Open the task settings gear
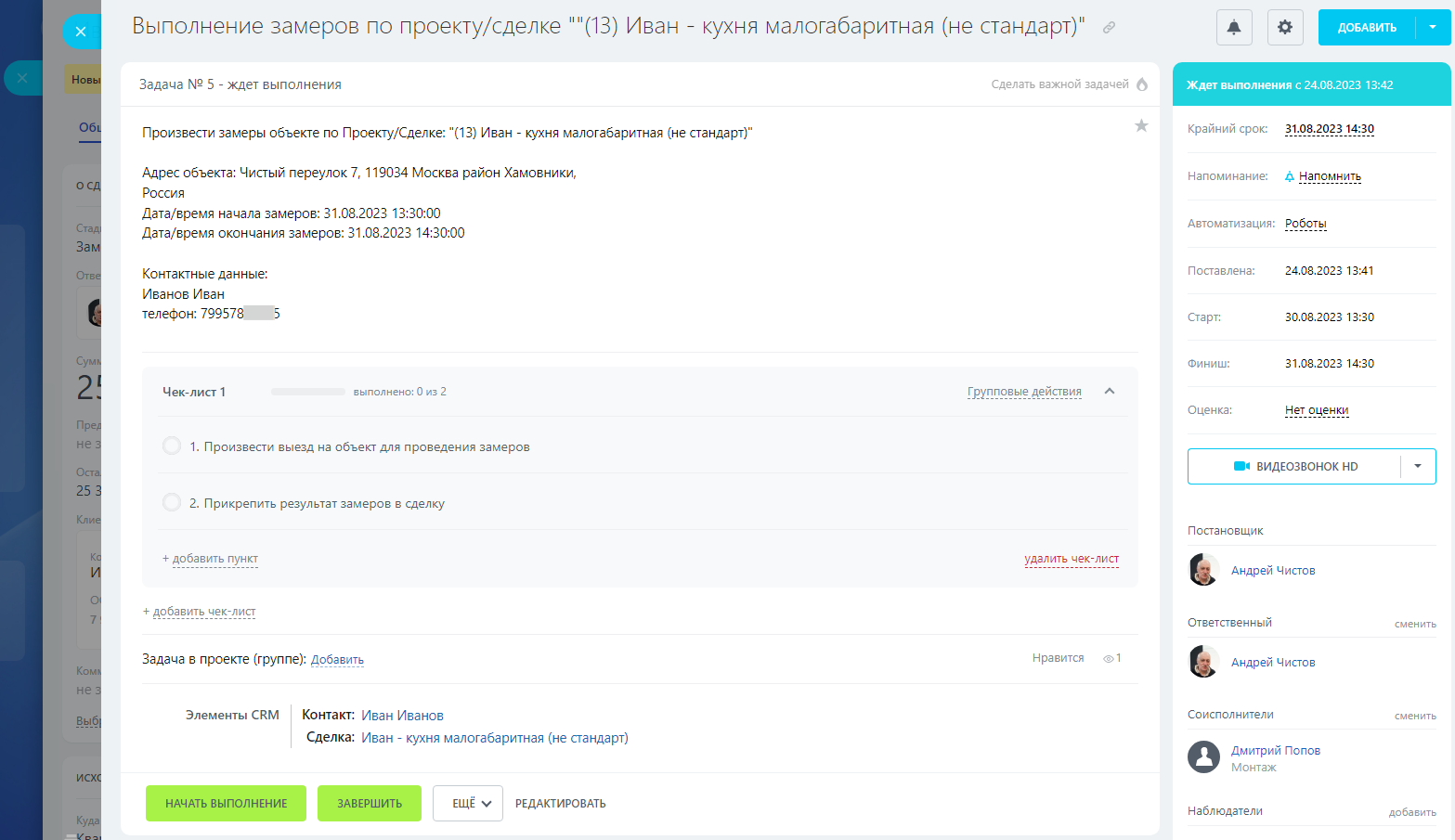 1285,28
